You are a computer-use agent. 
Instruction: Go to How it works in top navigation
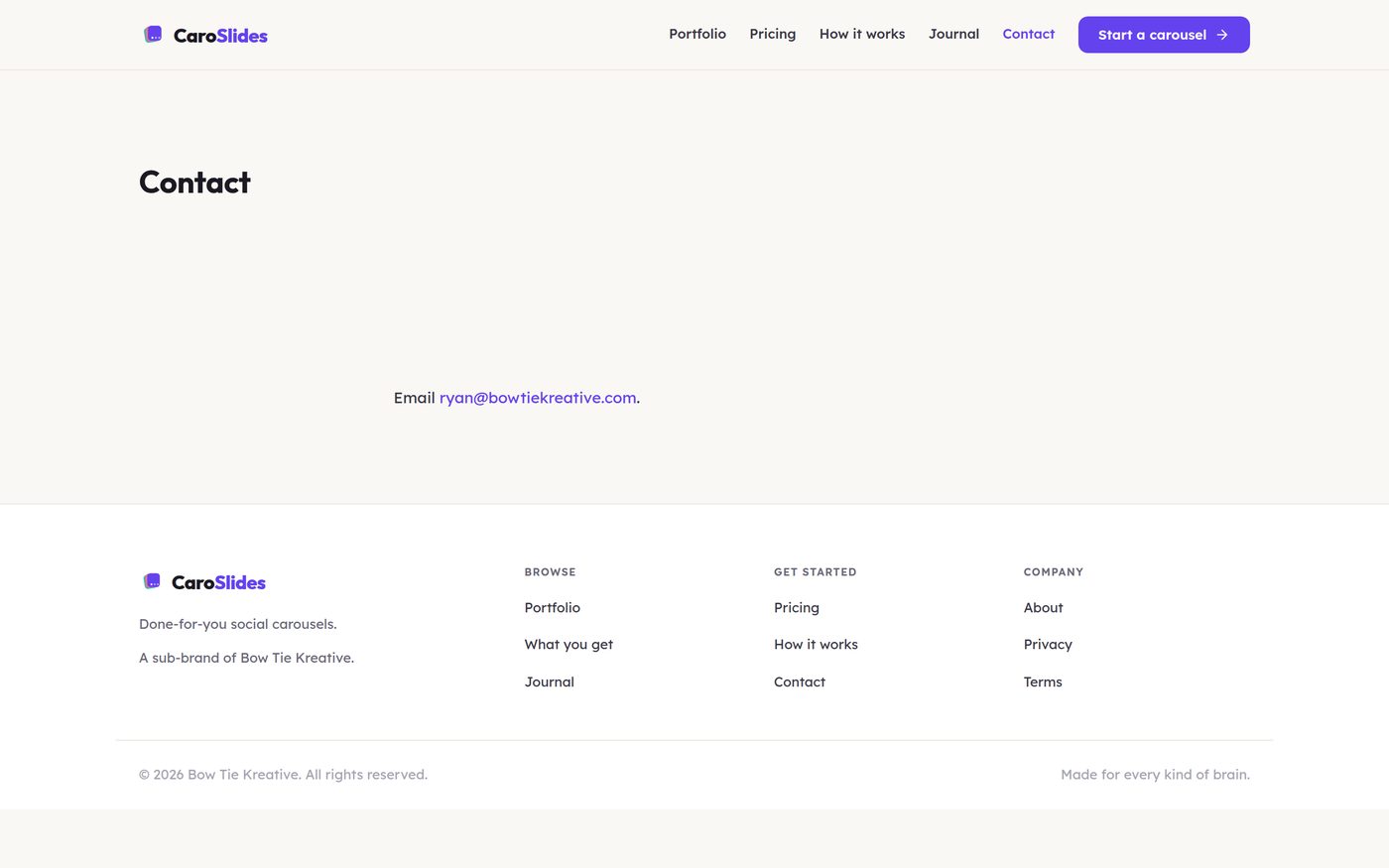click(x=862, y=34)
